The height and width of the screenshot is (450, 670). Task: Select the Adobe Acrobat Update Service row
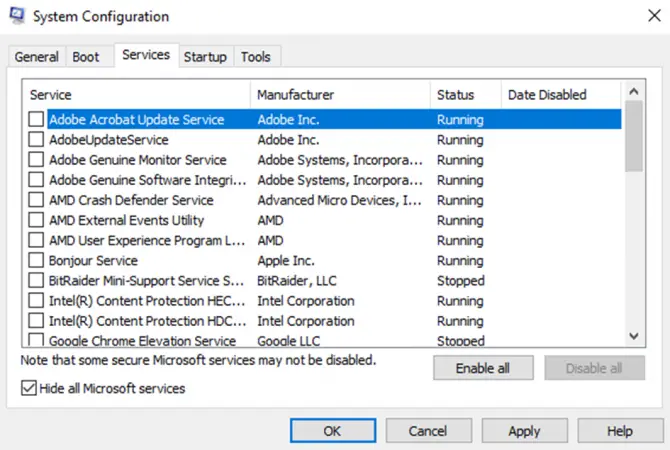(334, 119)
